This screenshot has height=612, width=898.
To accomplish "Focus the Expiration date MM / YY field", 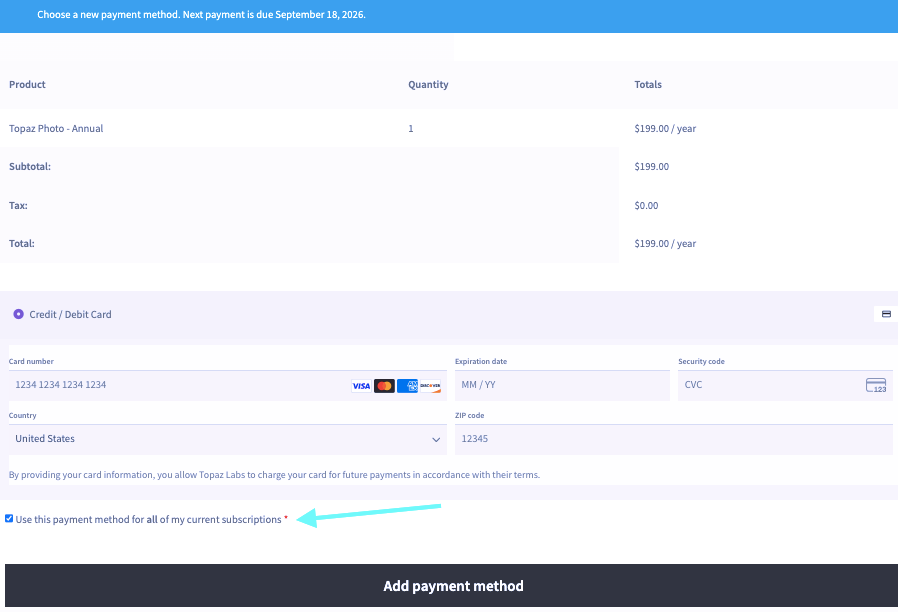I will [x=562, y=385].
